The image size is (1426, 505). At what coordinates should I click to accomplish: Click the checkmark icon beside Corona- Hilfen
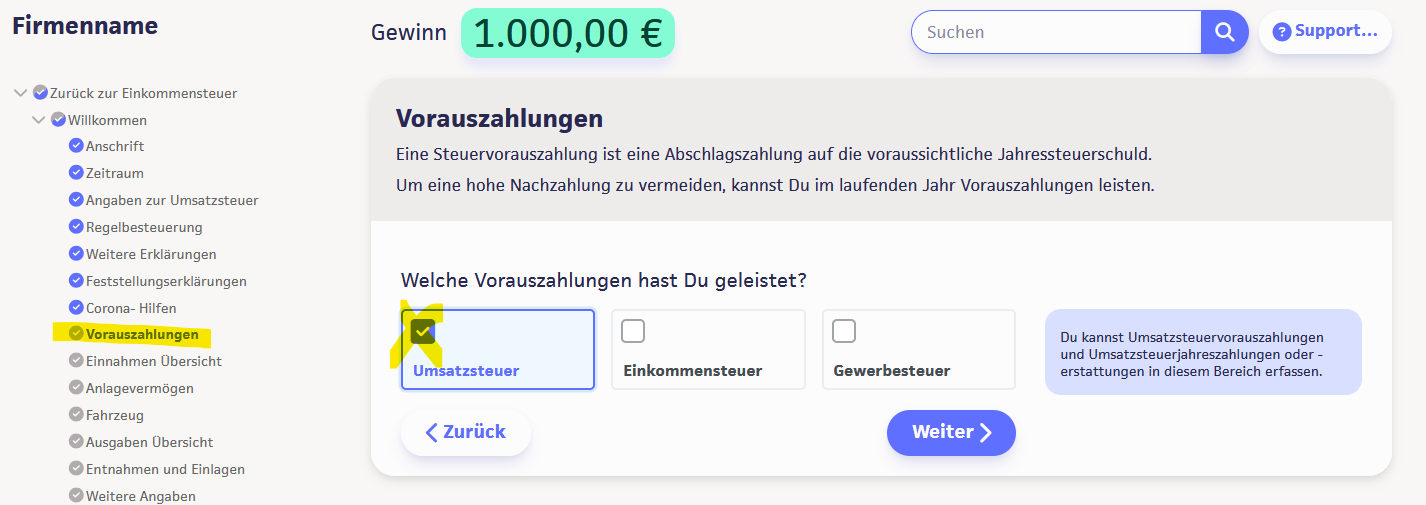pos(76,308)
